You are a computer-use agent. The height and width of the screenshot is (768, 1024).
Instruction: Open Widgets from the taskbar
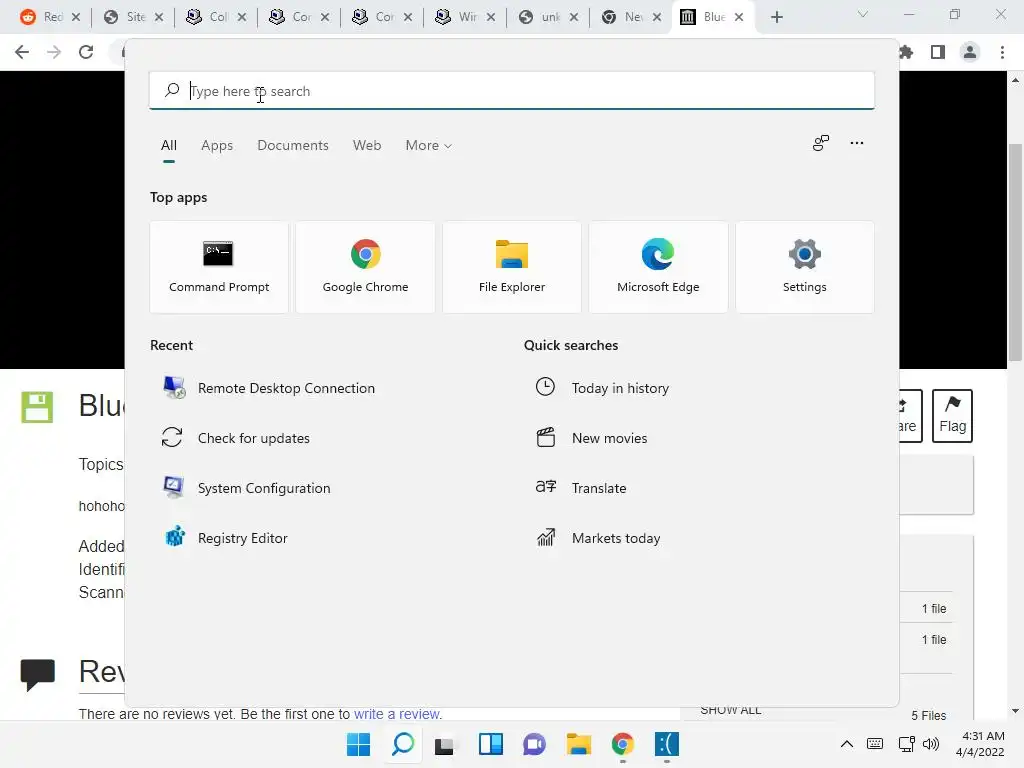pyautogui.click(x=490, y=744)
